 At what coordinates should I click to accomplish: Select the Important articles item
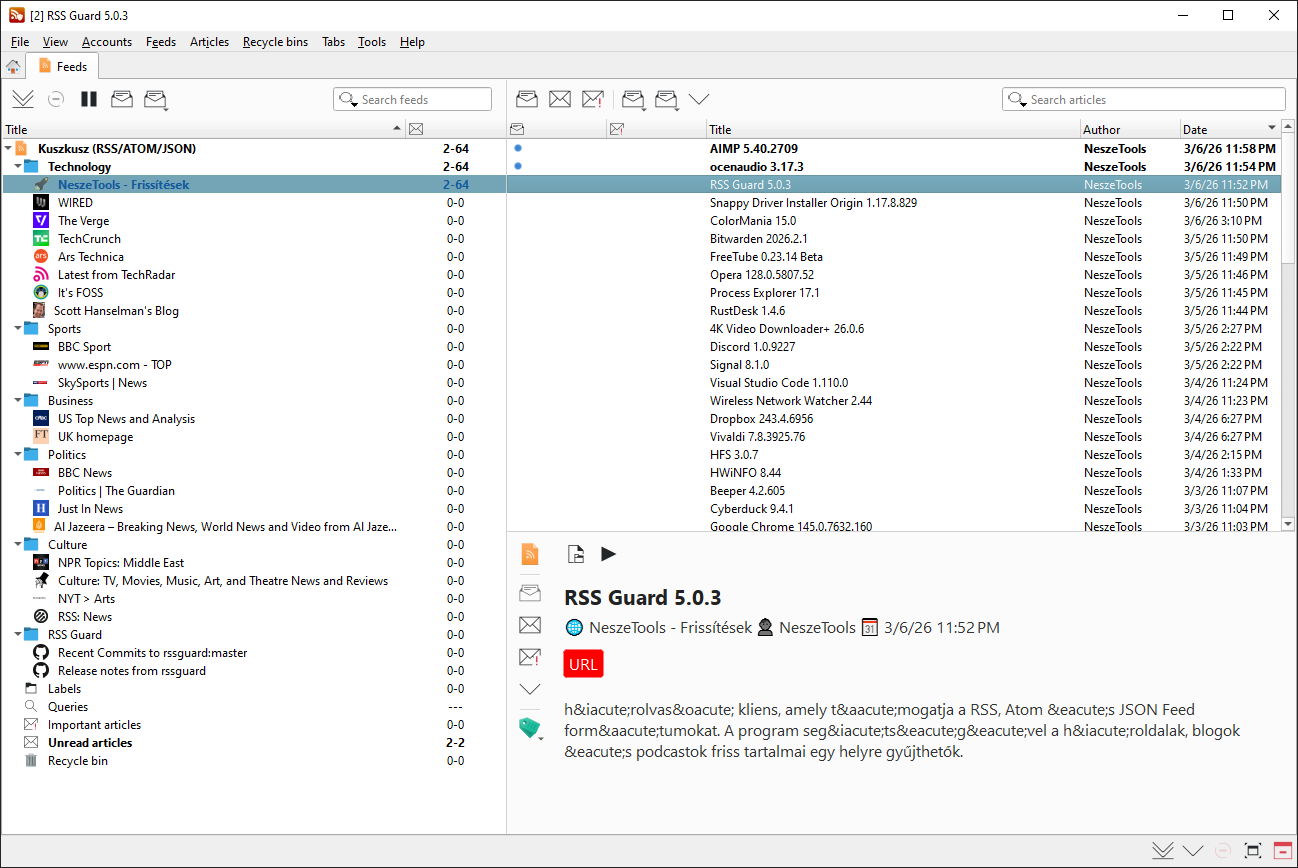tap(94, 725)
